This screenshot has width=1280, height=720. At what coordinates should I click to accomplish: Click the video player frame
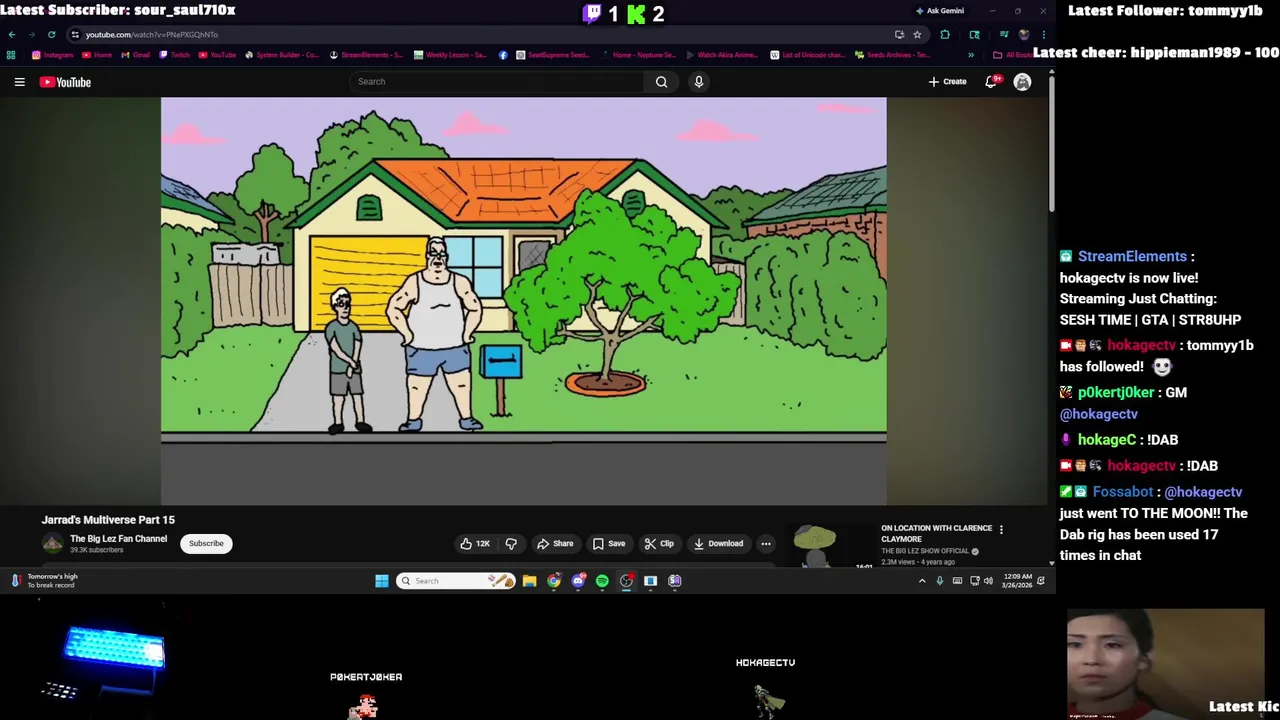(523, 301)
